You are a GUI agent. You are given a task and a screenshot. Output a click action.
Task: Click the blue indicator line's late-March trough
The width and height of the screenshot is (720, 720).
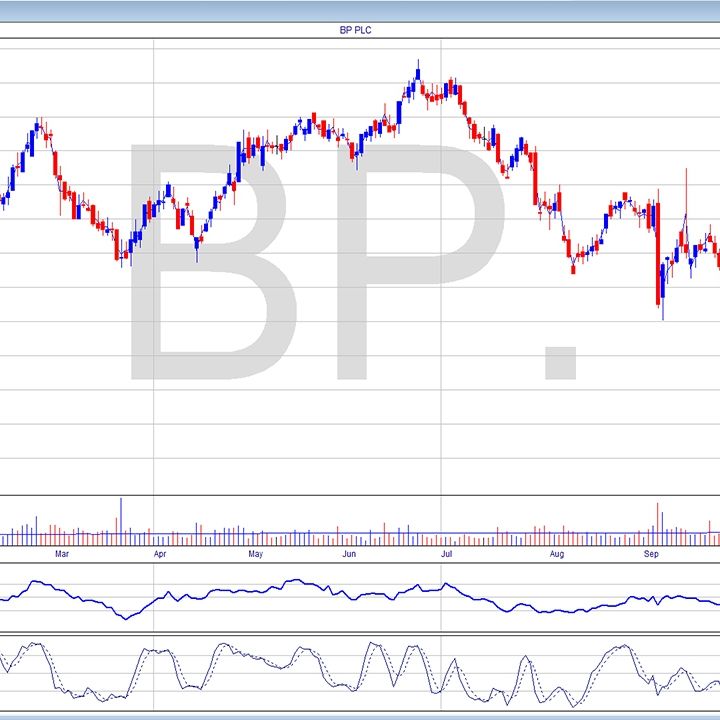[x=125, y=618]
